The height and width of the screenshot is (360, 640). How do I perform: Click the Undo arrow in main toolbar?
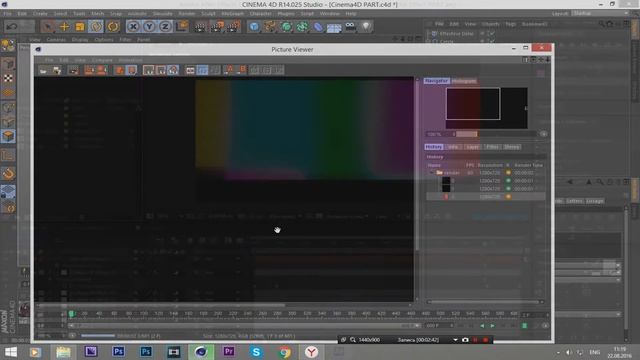pyautogui.click(x=12, y=27)
